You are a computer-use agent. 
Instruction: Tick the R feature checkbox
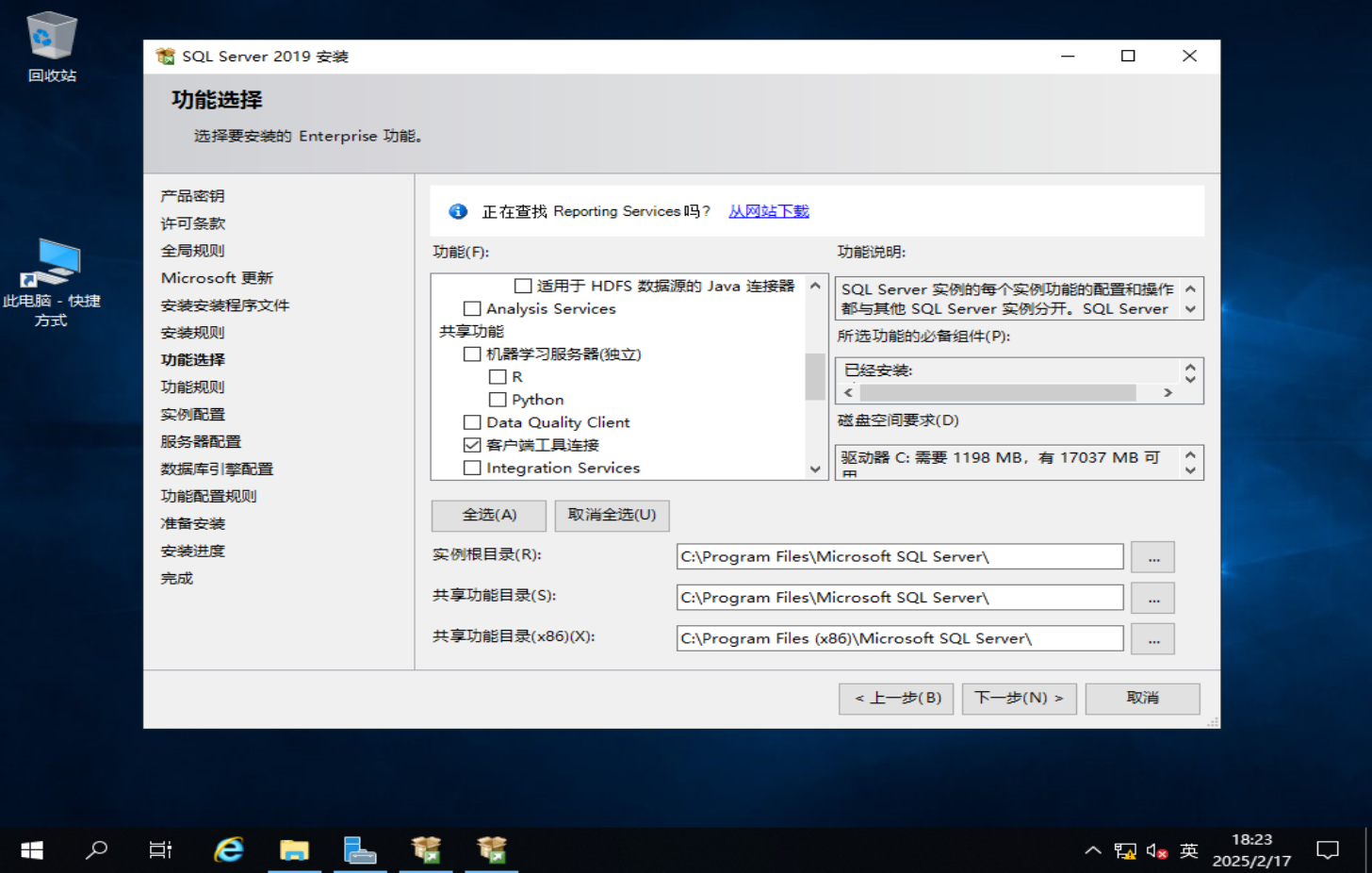(x=498, y=377)
